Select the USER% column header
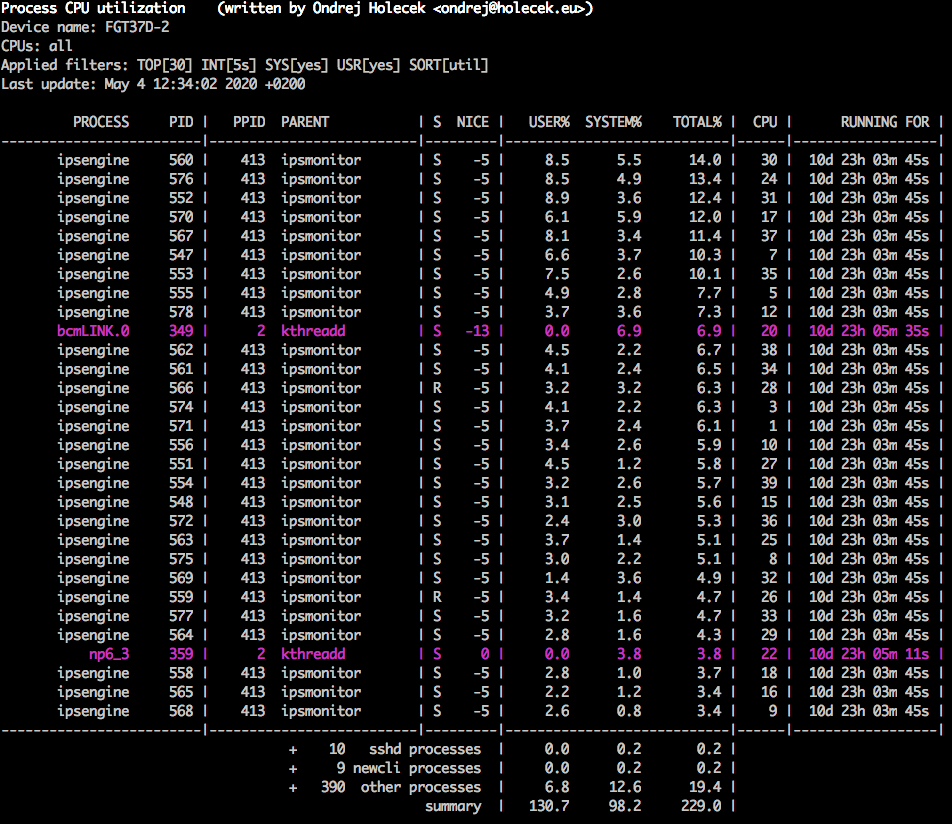 pyautogui.click(x=549, y=122)
